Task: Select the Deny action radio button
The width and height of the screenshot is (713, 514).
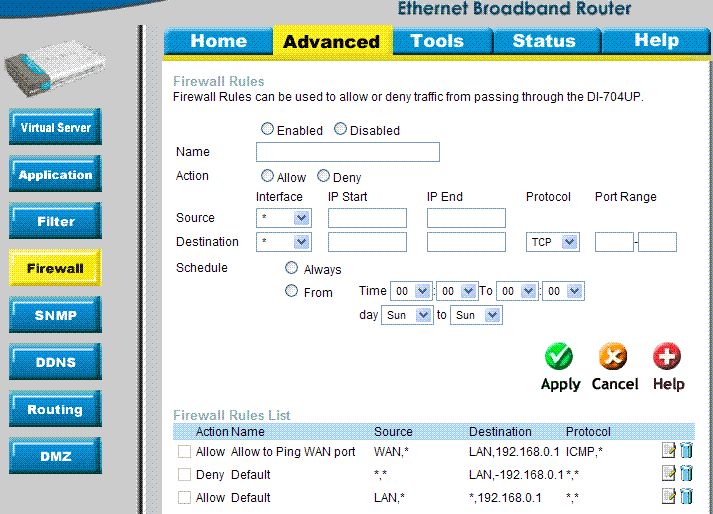Action: click(x=323, y=176)
